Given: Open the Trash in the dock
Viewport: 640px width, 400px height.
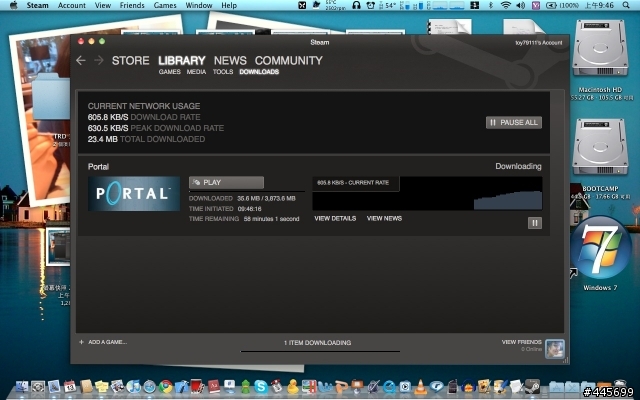Looking at the screenshot, I should tap(620, 384).
